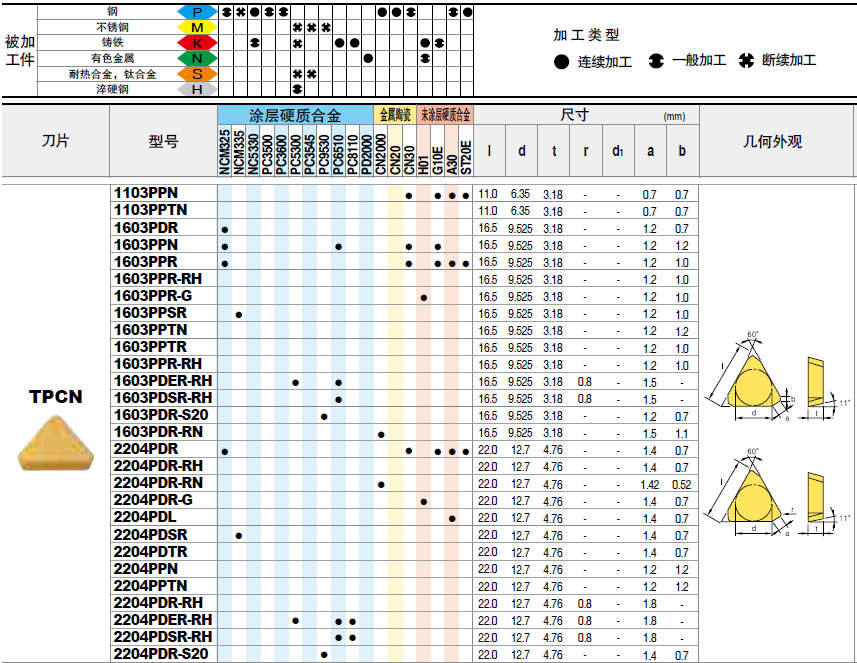Select the green N non-ferrous metal badge
Image resolution: width=857 pixels, height=663 pixels.
pos(197,58)
